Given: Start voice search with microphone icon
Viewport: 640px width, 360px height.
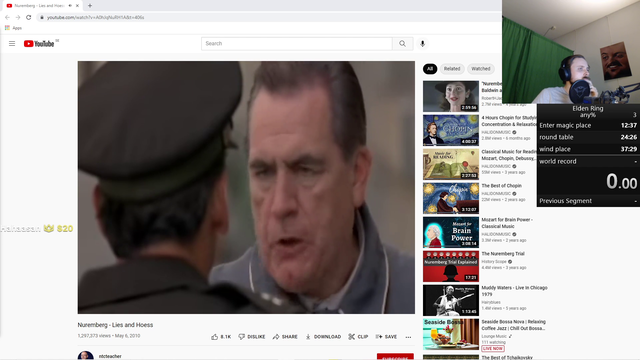Looking at the screenshot, I should pos(422,44).
